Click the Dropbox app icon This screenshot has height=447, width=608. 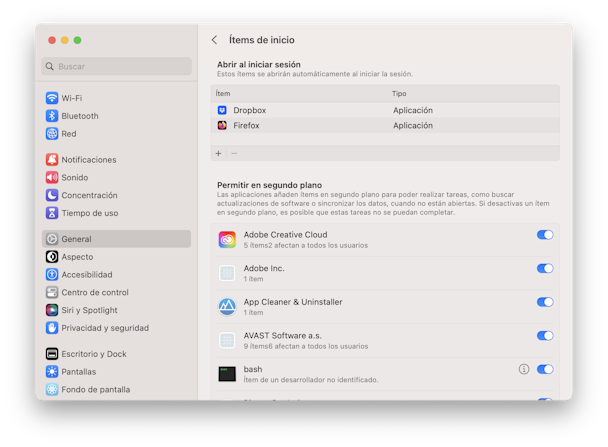coord(222,110)
